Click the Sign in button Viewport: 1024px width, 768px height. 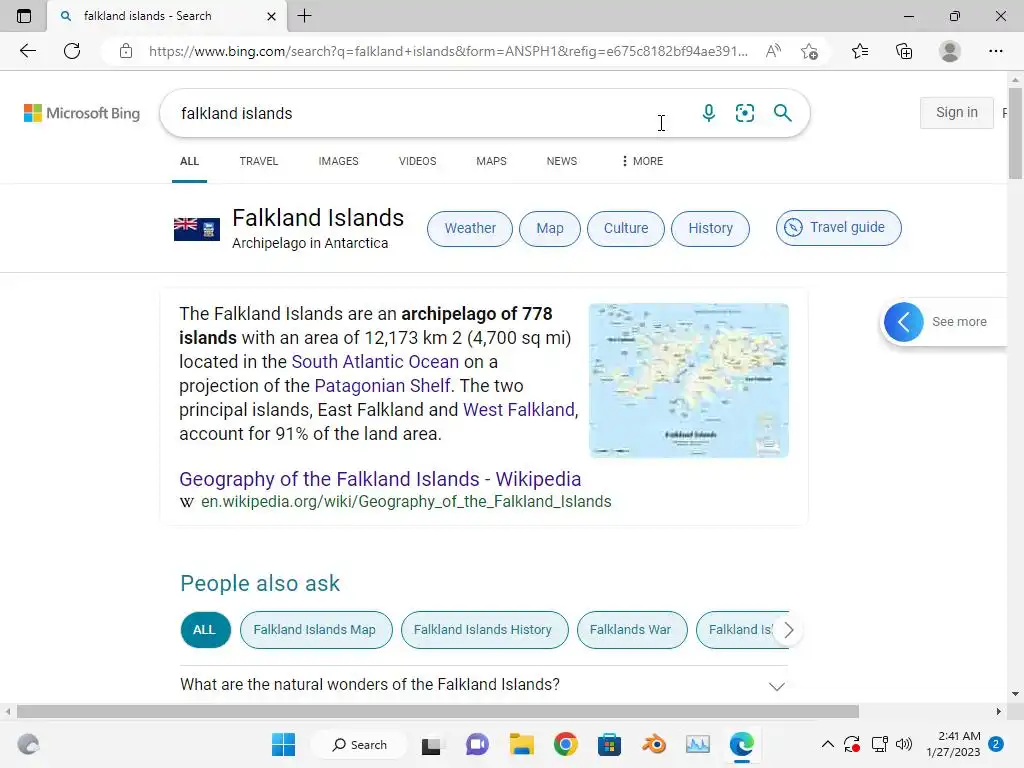957,112
